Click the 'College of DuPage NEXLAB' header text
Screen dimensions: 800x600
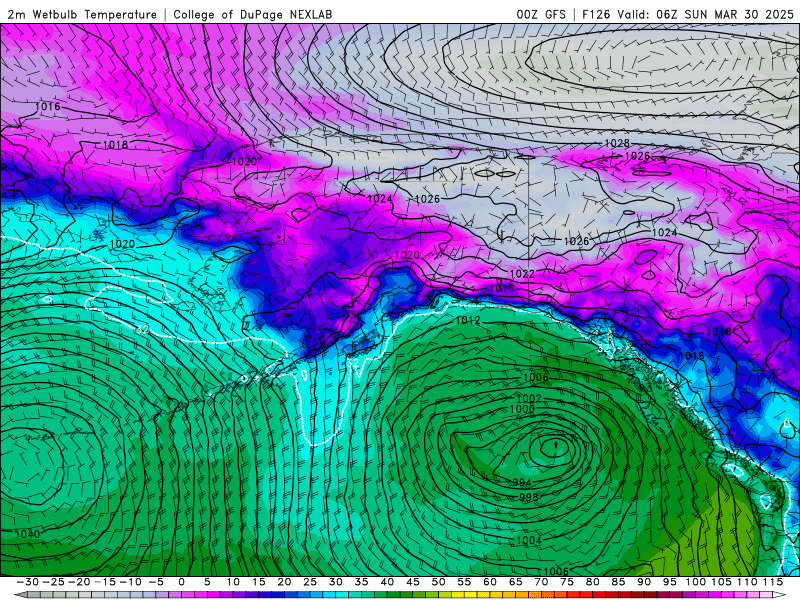coord(253,15)
